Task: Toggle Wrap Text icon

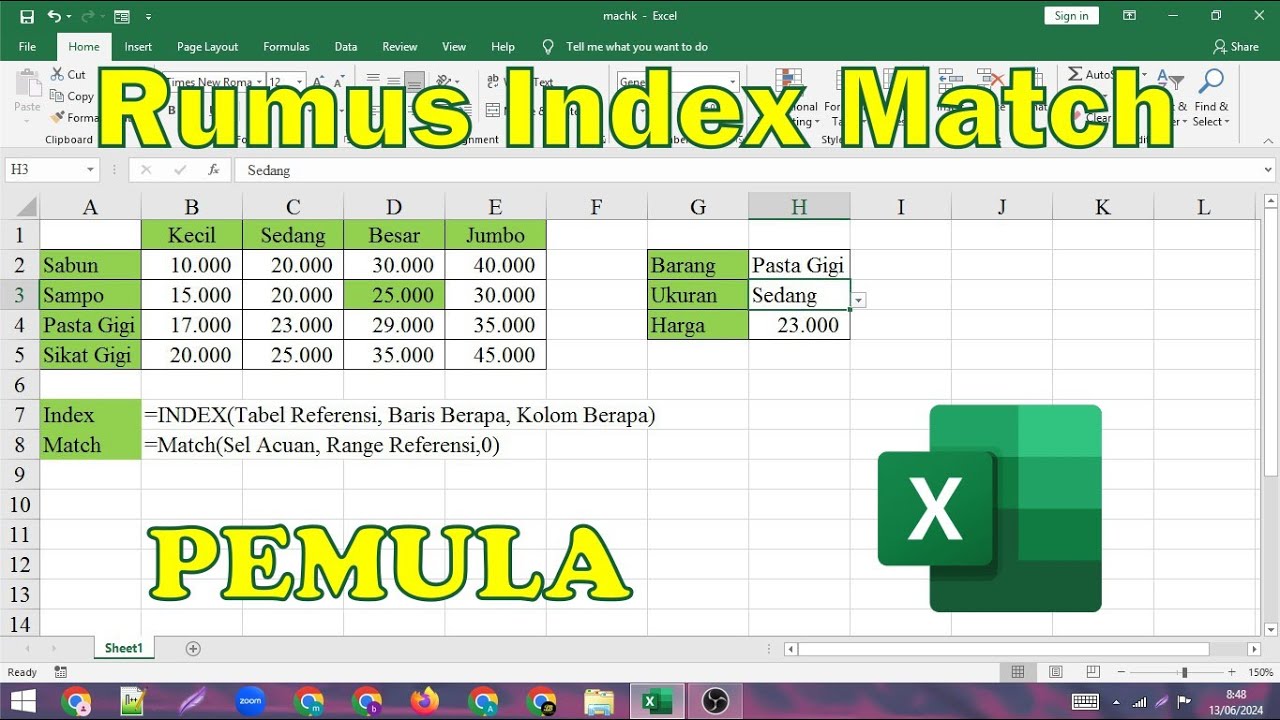Action: pyautogui.click(x=494, y=82)
